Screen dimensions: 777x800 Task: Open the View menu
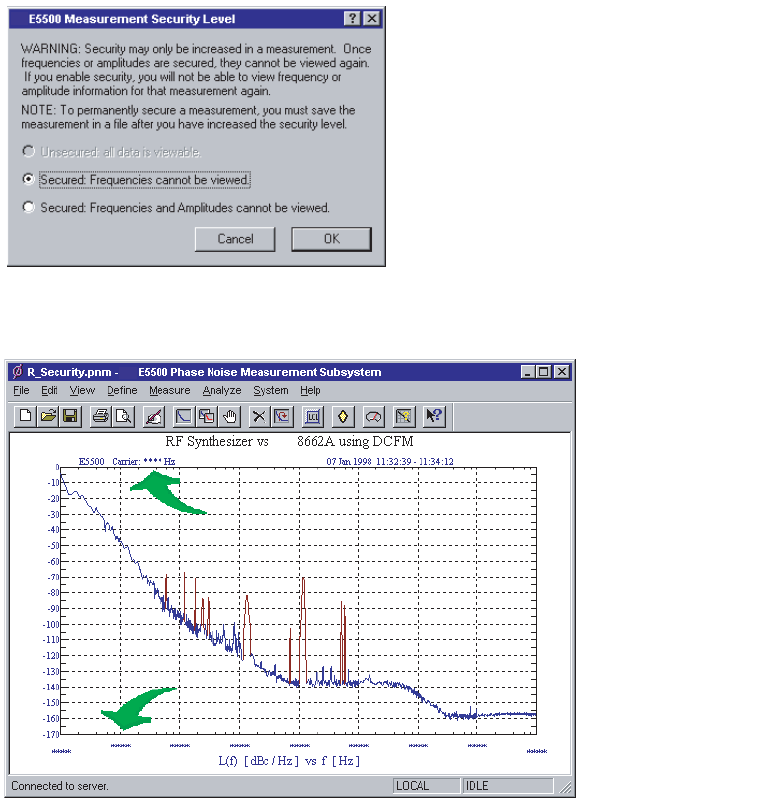[x=82, y=390]
